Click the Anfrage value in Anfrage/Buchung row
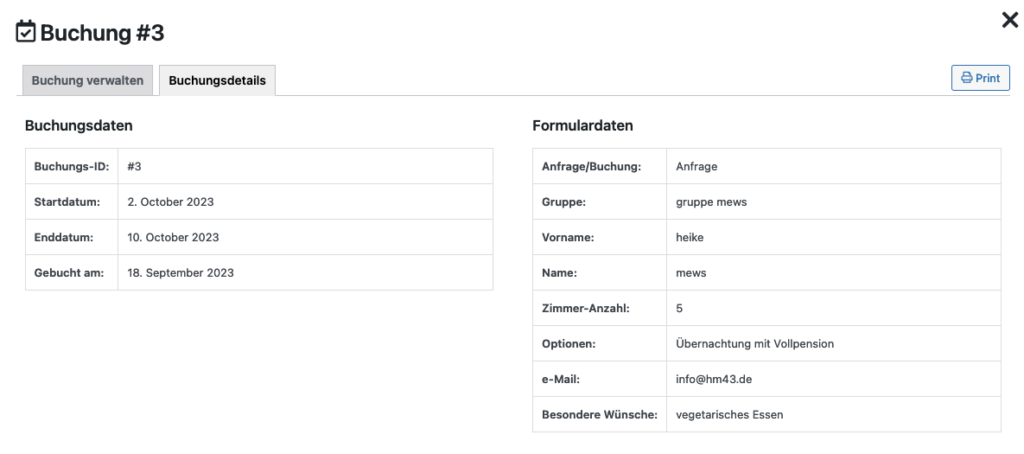1024x454 pixels. coord(697,167)
